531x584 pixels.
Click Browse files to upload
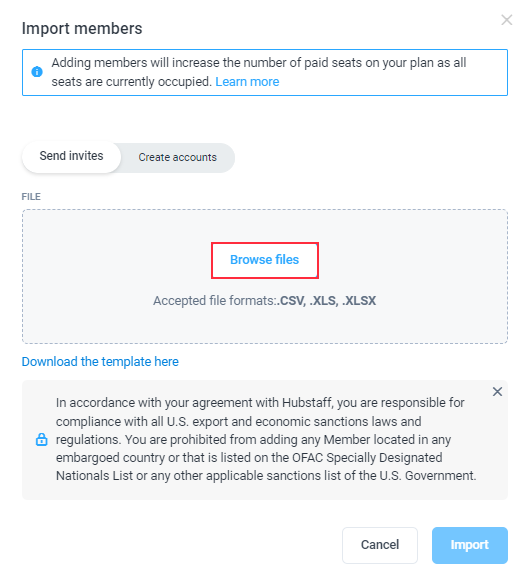[265, 260]
